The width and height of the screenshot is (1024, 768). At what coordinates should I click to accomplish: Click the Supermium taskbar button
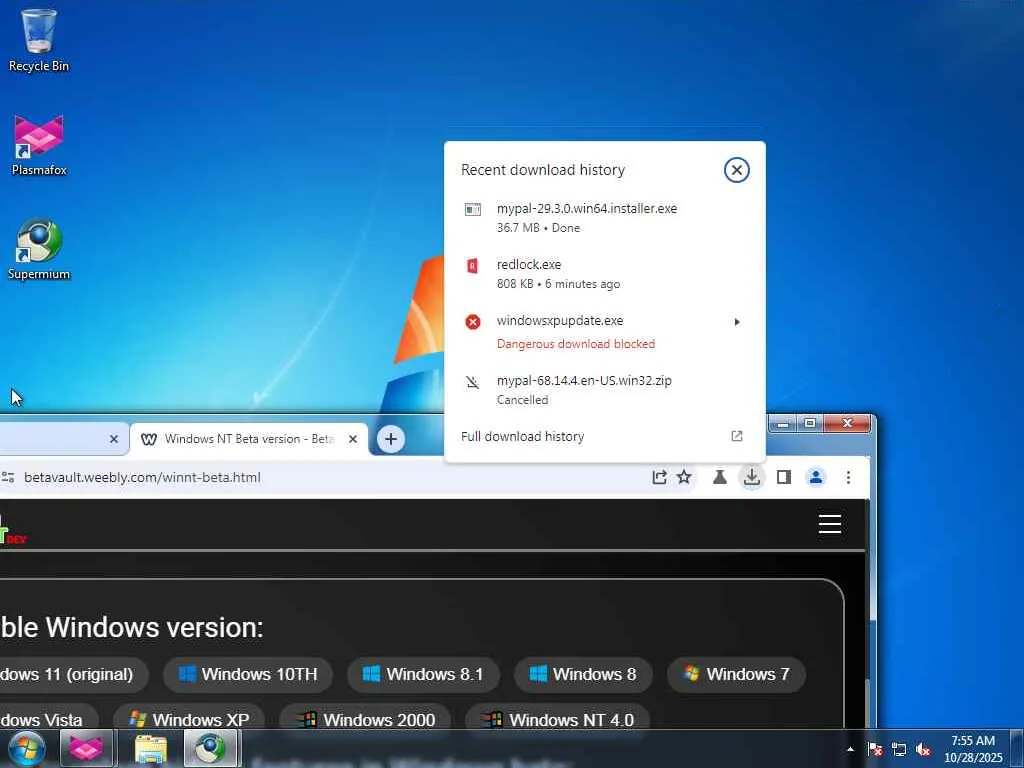(210, 748)
